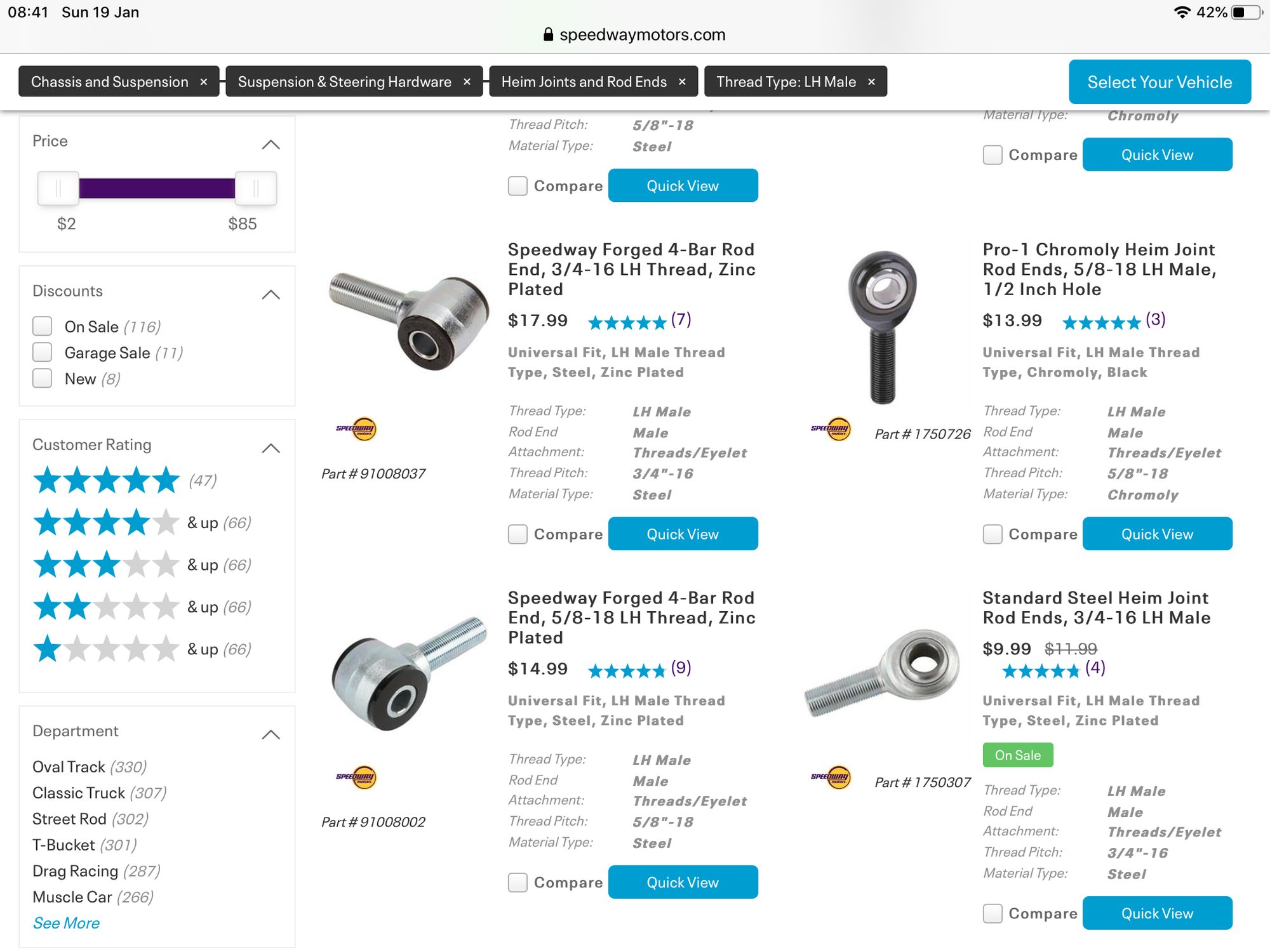Tick Compare for Pro-1 Chromoly Heim Joint
Screen dimensions: 1270x952
pos(993,534)
